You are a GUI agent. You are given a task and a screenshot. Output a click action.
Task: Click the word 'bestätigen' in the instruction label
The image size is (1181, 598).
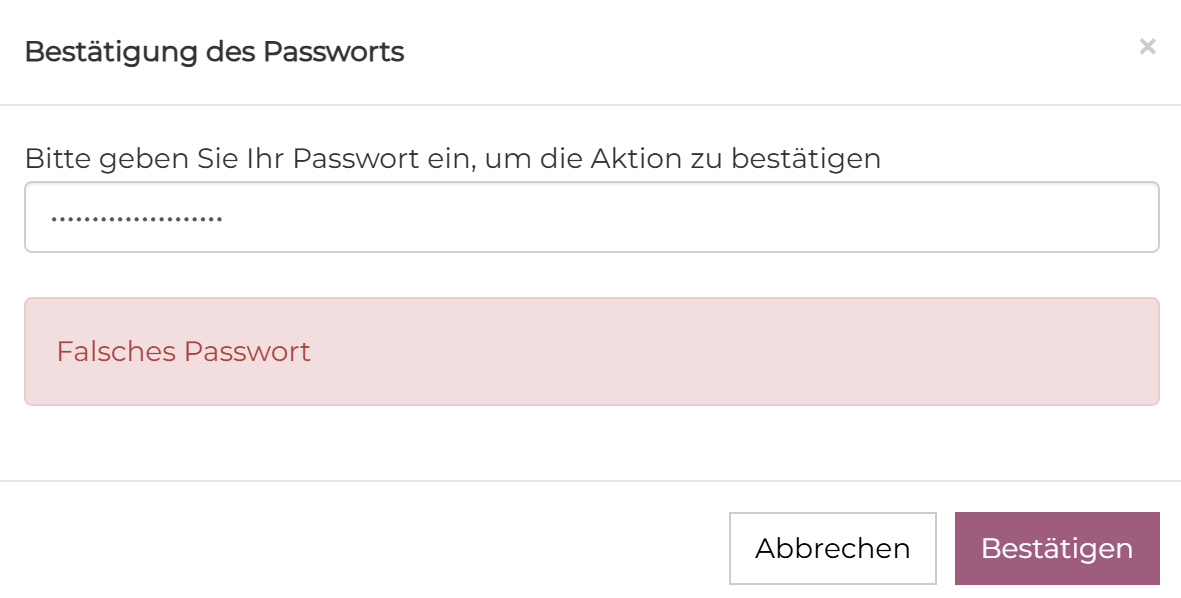(806, 158)
